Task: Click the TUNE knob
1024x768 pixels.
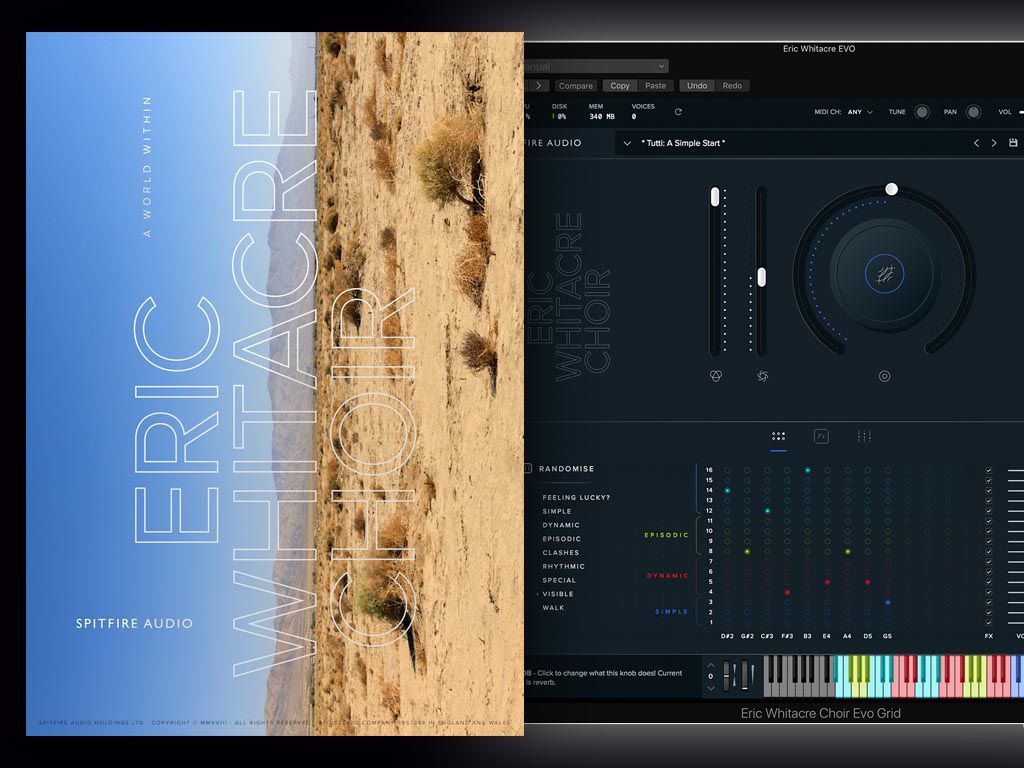Action: click(x=921, y=112)
